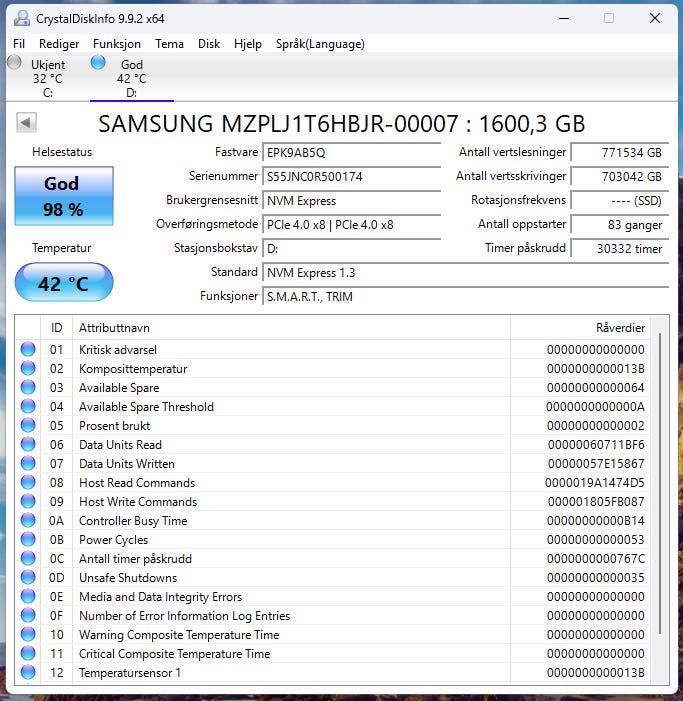The height and width of the screenshot is (701, 683).
Task: Click the Standard field NVM Express 1.3
Action: [x=465, y=273]
